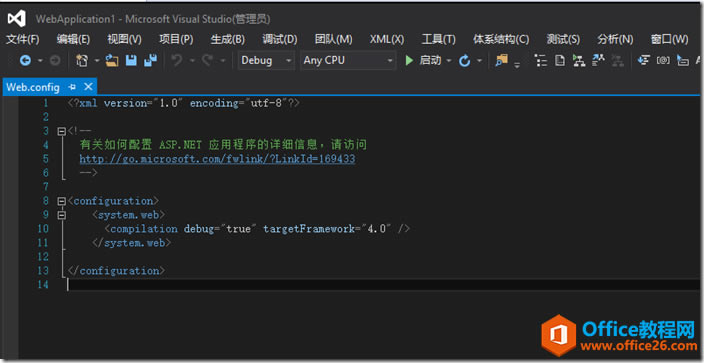704x363 pixels.
Task: Open the 分析(N) menu
Action: tap(615, 40)
